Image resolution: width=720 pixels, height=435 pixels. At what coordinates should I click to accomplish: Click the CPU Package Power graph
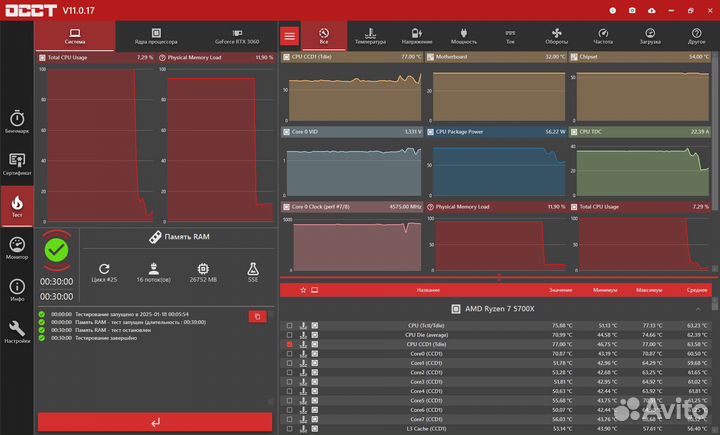(x=498, y=161)
